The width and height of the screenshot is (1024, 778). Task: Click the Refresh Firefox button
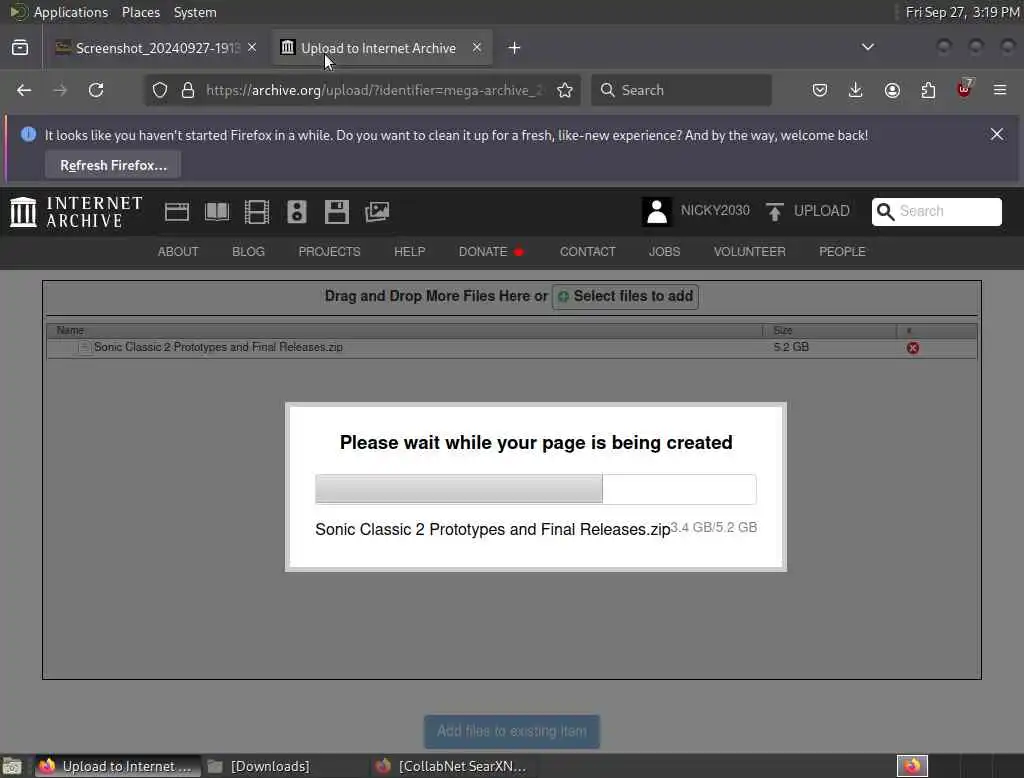pos(113,165)
